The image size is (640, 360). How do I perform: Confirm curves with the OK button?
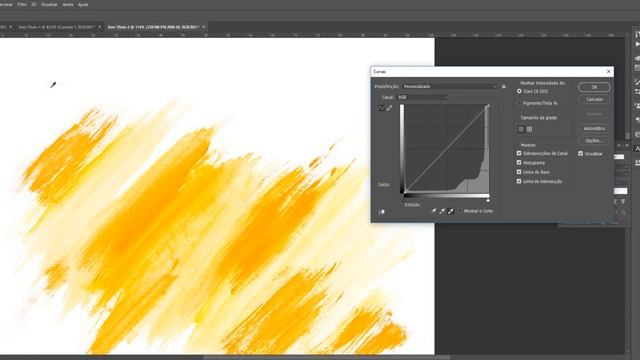594,87
